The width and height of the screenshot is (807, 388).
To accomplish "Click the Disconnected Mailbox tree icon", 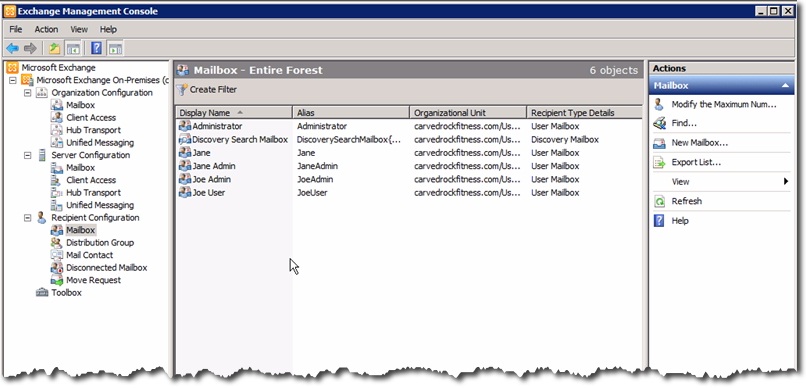I will [57, 268].
